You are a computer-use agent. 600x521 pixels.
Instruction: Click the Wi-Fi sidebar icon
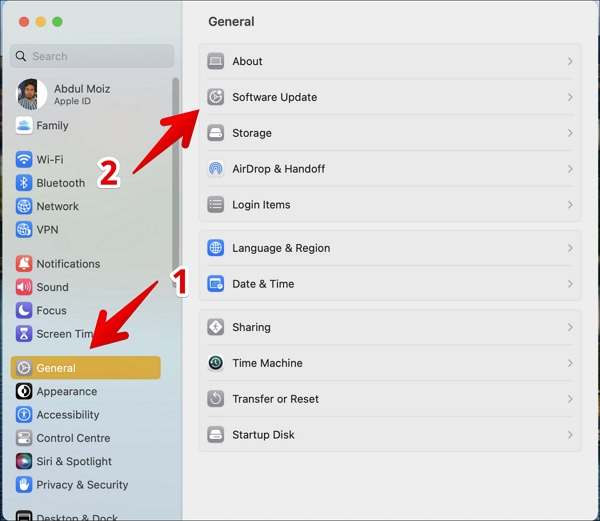(24, 159)
